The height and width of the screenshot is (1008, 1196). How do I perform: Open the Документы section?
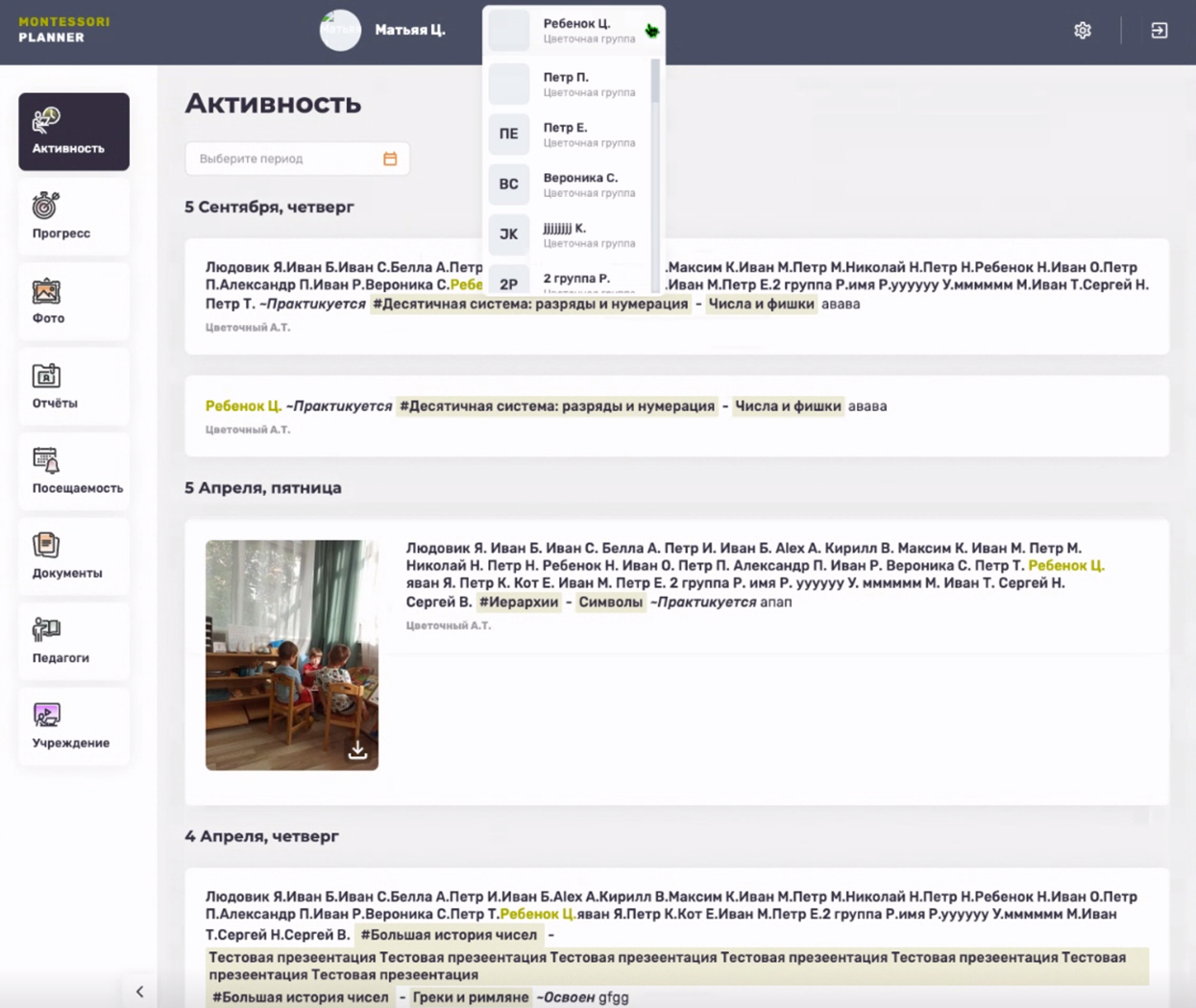click(x=74, y=556)
